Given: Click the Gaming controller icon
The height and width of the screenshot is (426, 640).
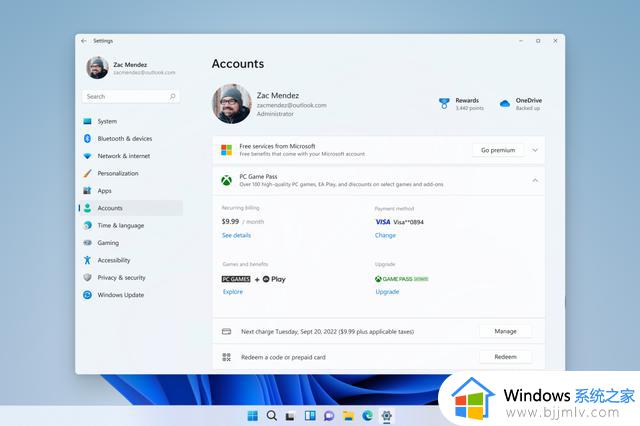Looking at the screenshot, I should 87,242.
